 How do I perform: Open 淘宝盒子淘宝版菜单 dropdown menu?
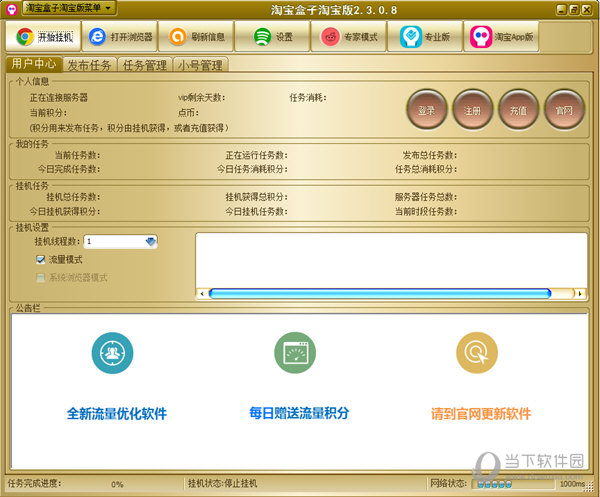pyautogui.click(x=69, y=8)
